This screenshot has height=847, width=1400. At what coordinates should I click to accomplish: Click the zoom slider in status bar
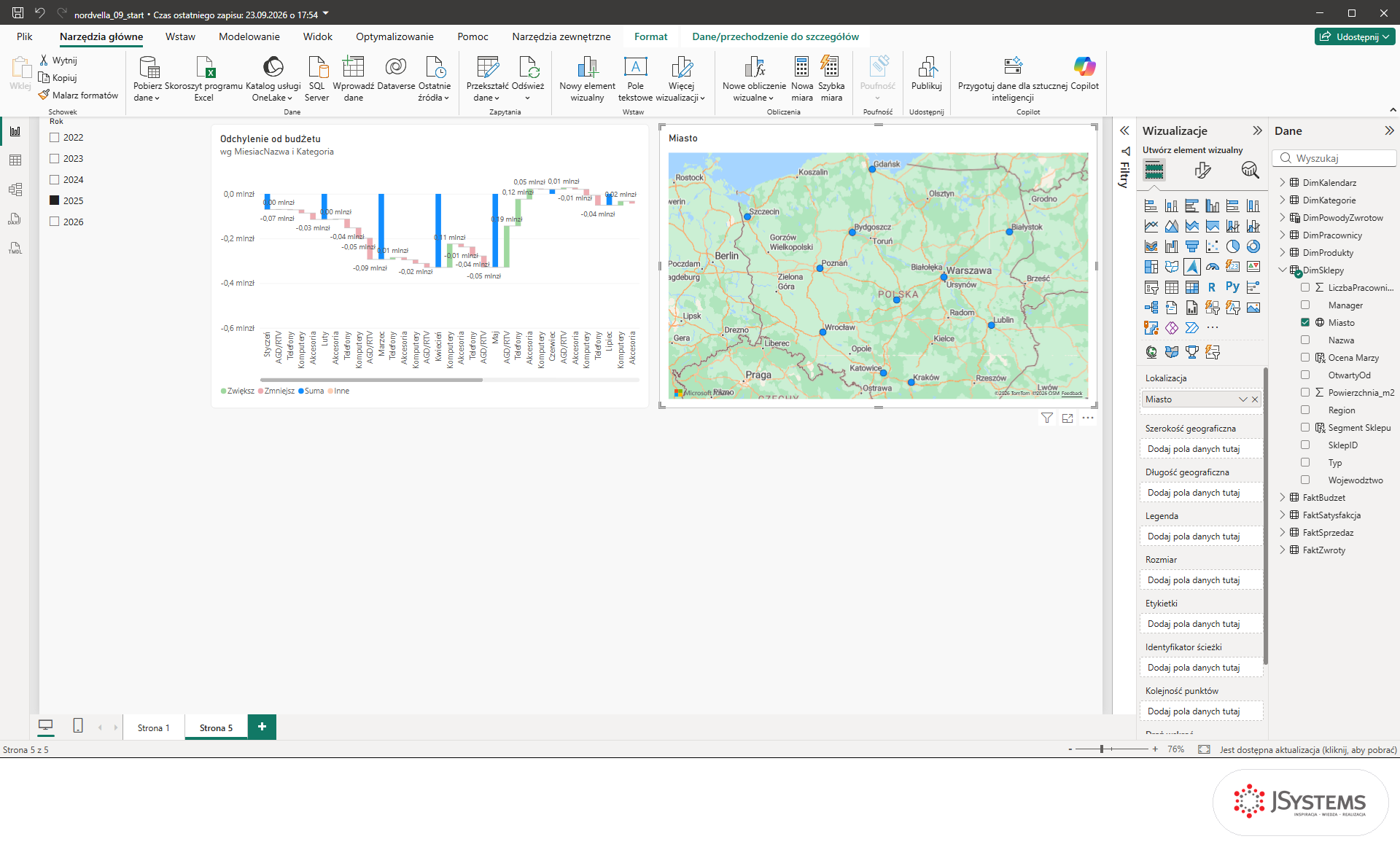click(1111, 749)
